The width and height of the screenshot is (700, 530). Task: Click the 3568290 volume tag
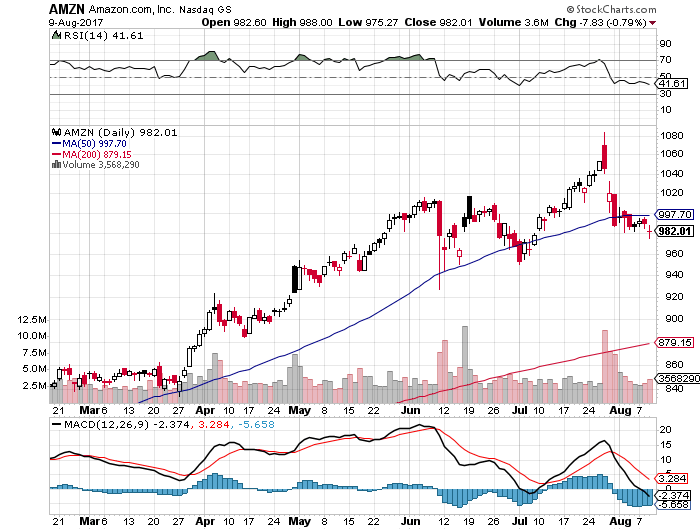pos(677,378)
